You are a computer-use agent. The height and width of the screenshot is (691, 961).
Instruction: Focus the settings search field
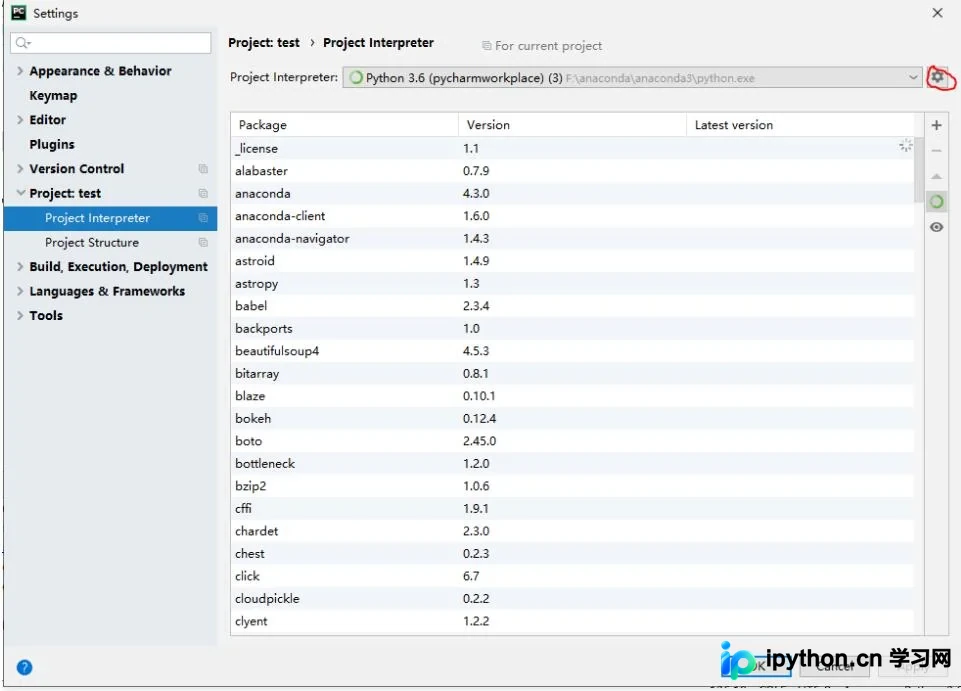110,43
